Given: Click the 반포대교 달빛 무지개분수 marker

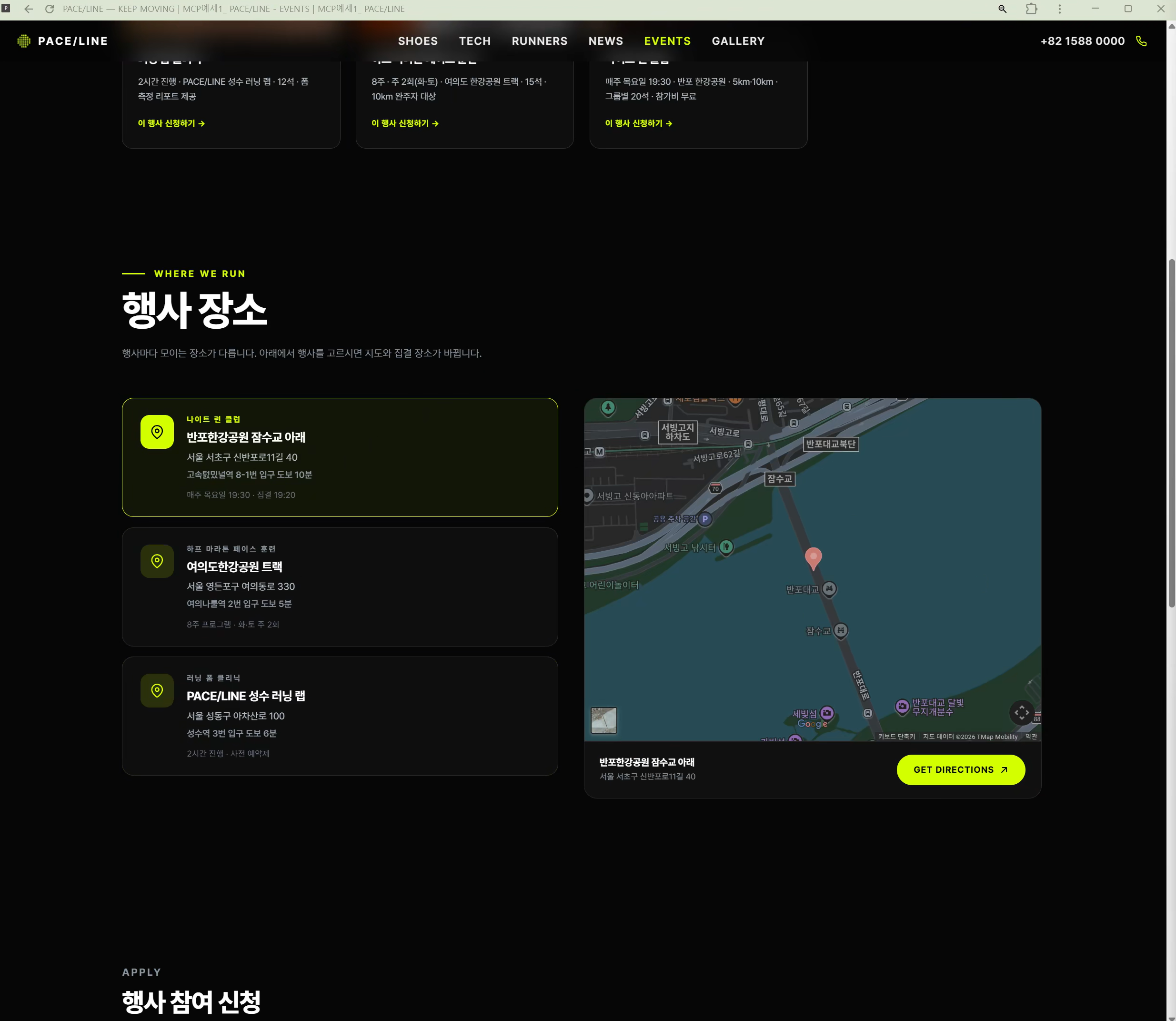Looking at the screenshot, I should (x=902, y=707).
